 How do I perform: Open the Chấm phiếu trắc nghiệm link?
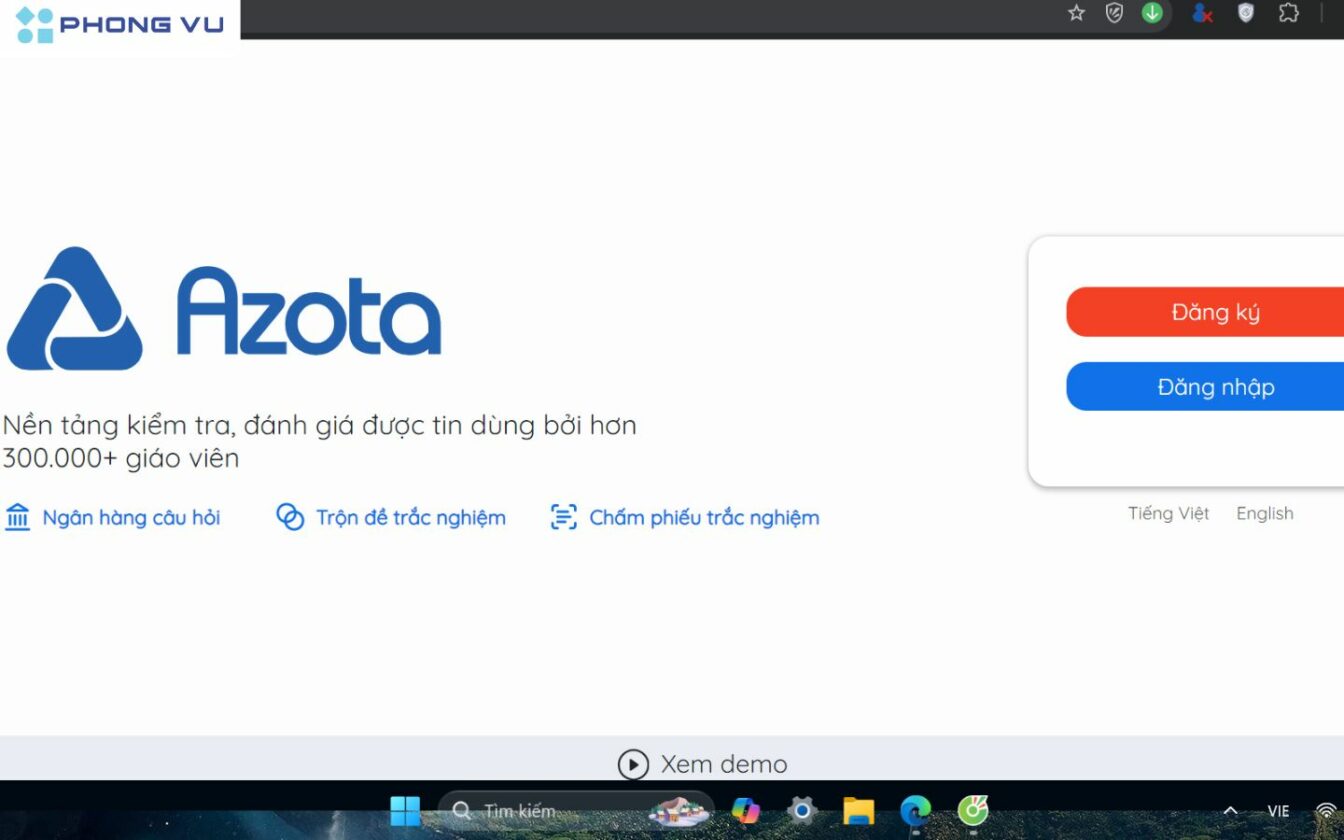(704, 518)
